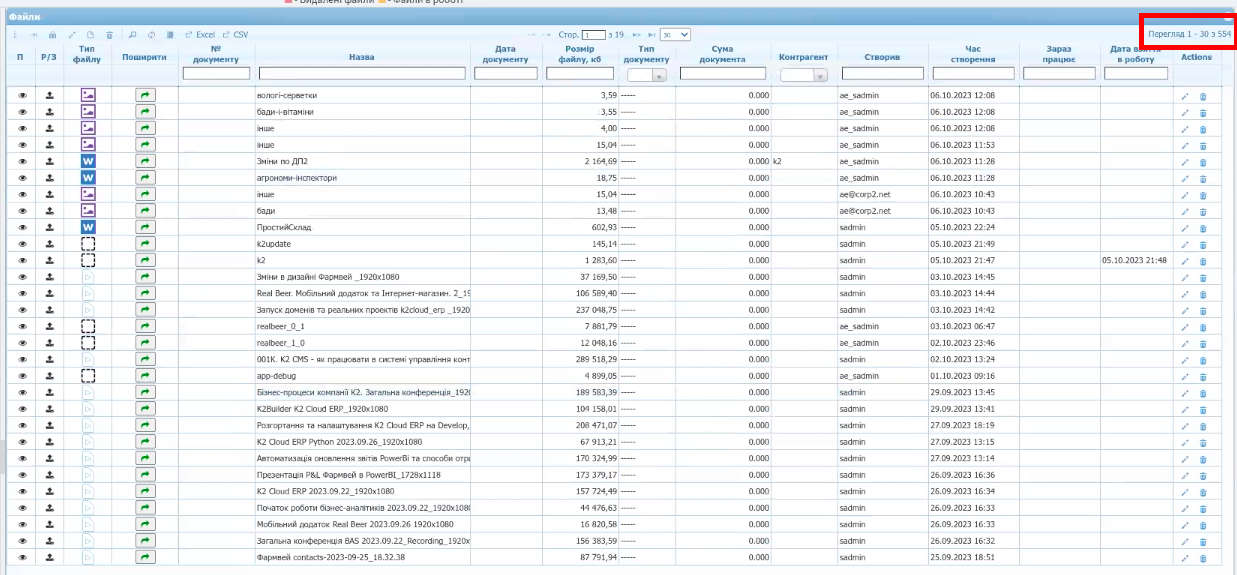
Task: Download the Зміни по ДП2 file
Action: 49,161
